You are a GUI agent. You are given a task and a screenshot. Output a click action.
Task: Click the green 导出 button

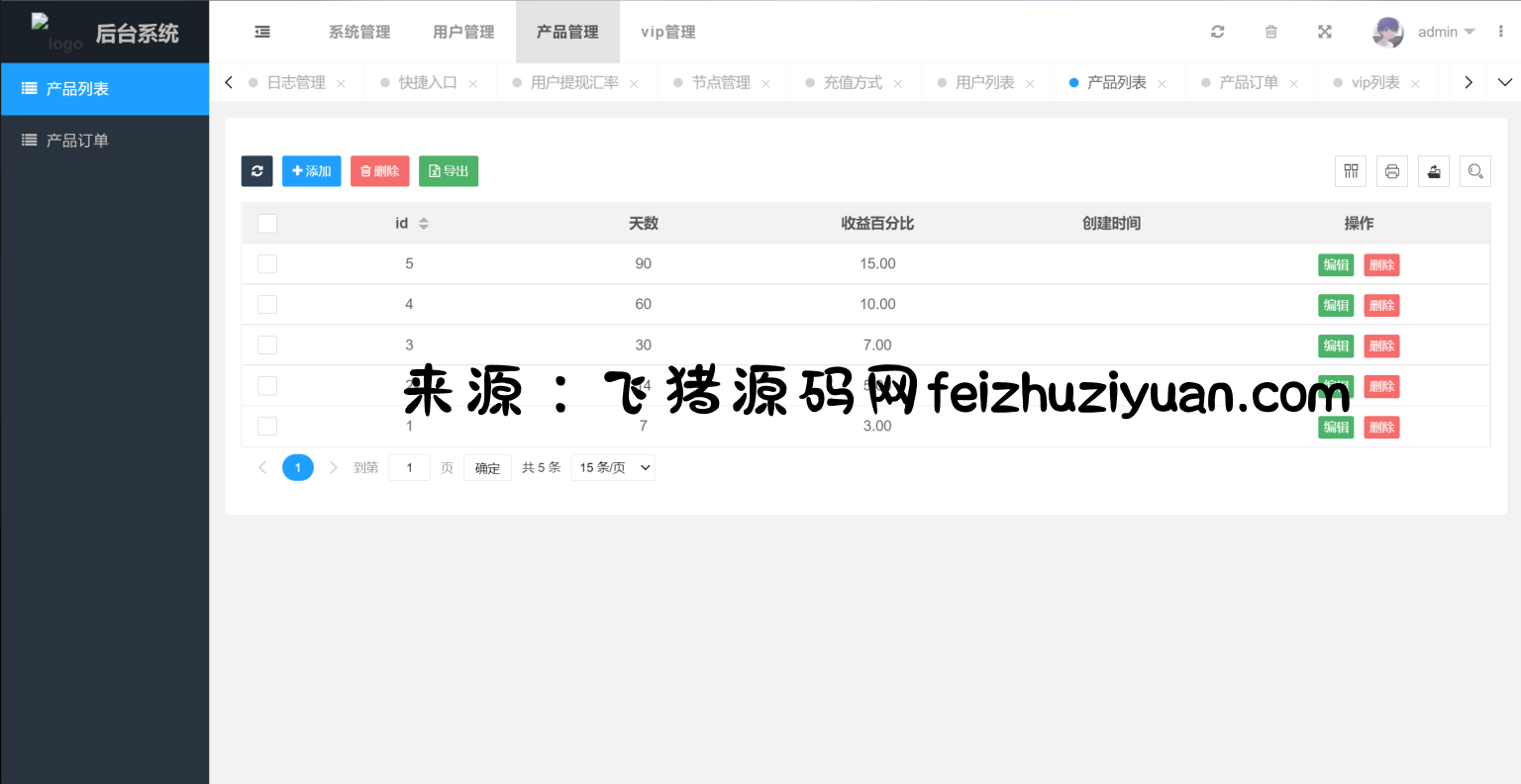pyautogui.click(x=449, y=171)
